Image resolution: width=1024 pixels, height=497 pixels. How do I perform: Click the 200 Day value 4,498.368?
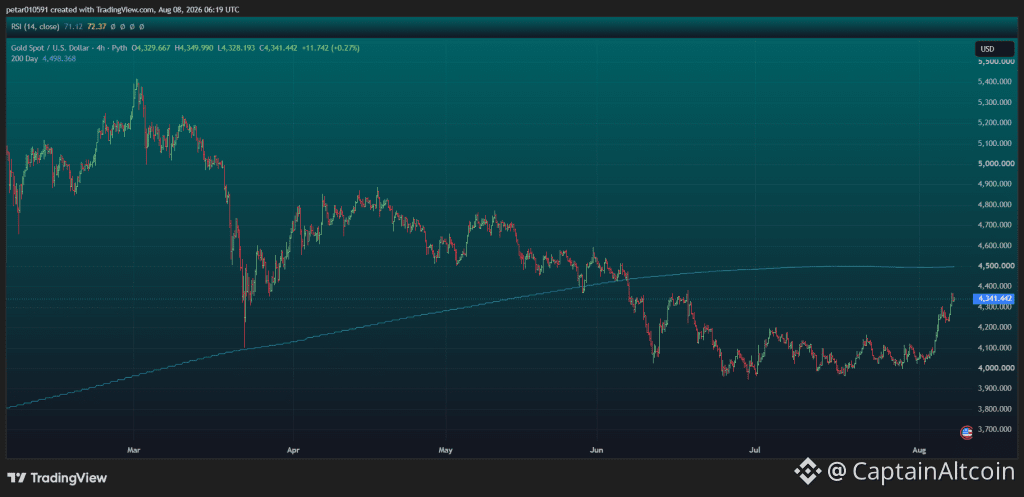coord(59,59)
